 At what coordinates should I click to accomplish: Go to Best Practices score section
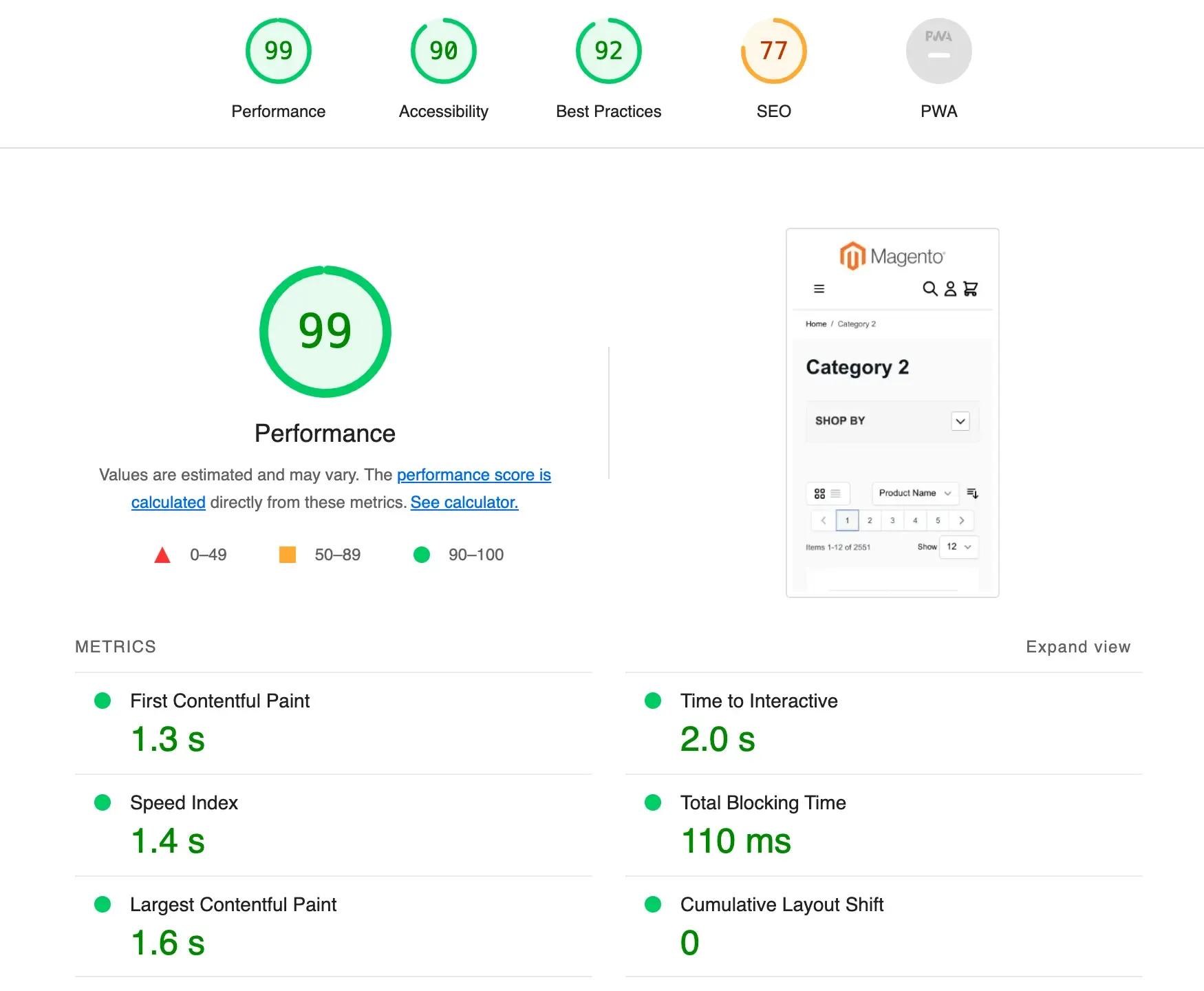[x=608, y=51]
